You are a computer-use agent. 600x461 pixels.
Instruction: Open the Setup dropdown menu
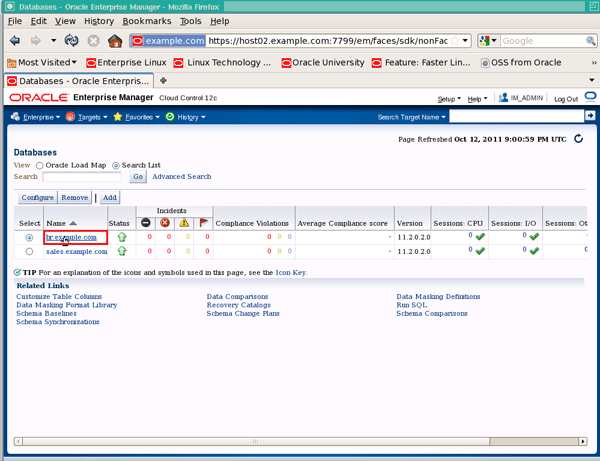pos(449,99)
